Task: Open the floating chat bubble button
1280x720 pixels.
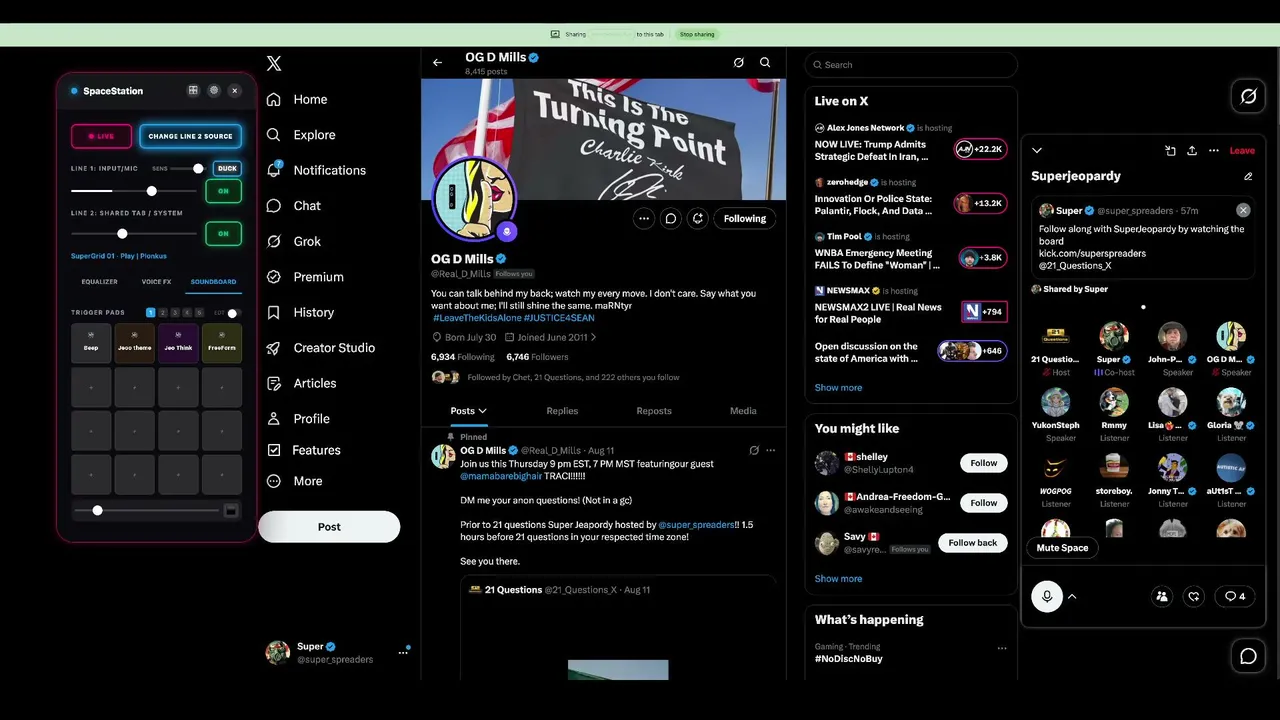Action: (1248, 656)
